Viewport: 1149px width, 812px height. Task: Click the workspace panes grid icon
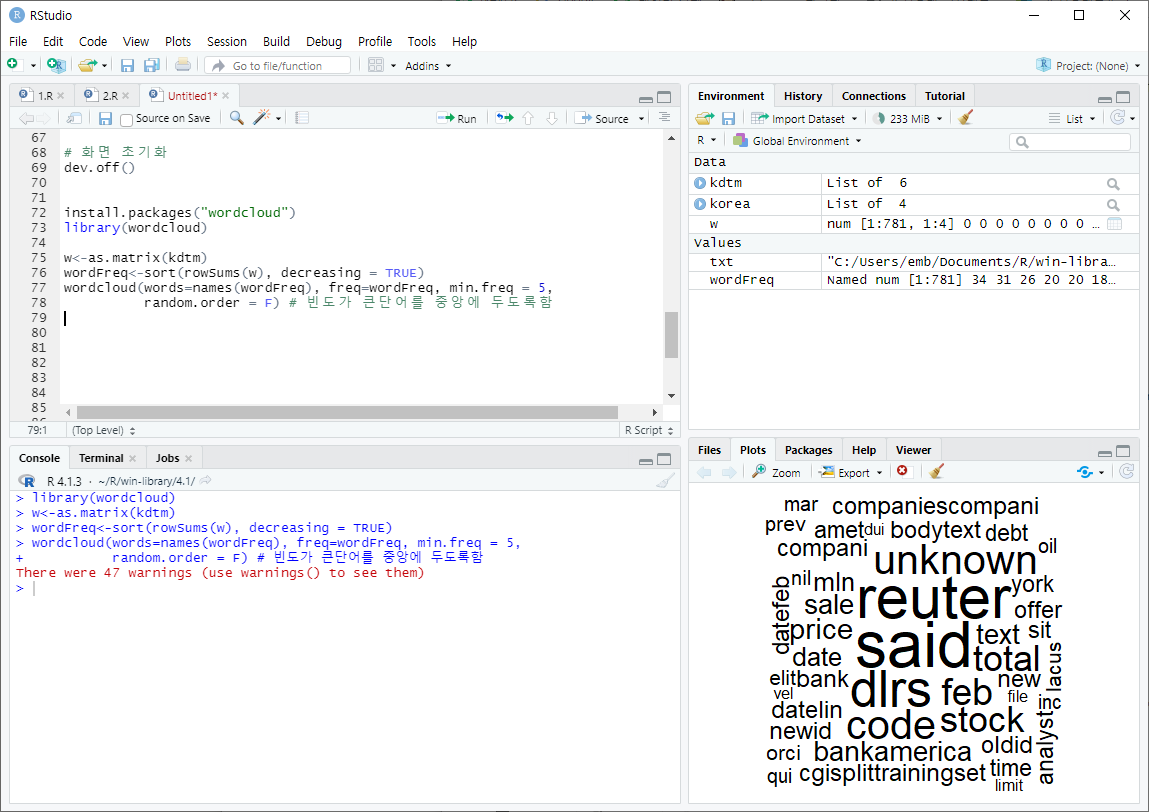pyautogui.click(x=376, y=65)
